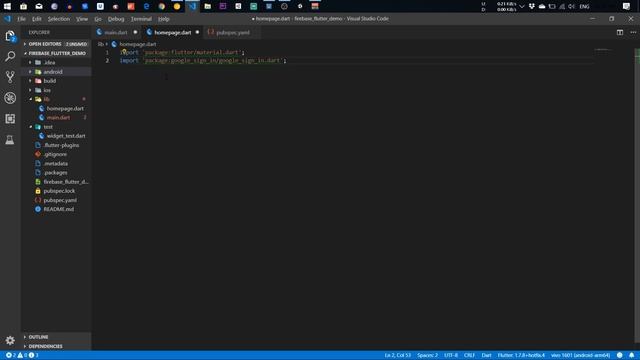This screenshot has height=360, width=640.
Task: Select language mode Dart
Action: [x=487, y=355]
